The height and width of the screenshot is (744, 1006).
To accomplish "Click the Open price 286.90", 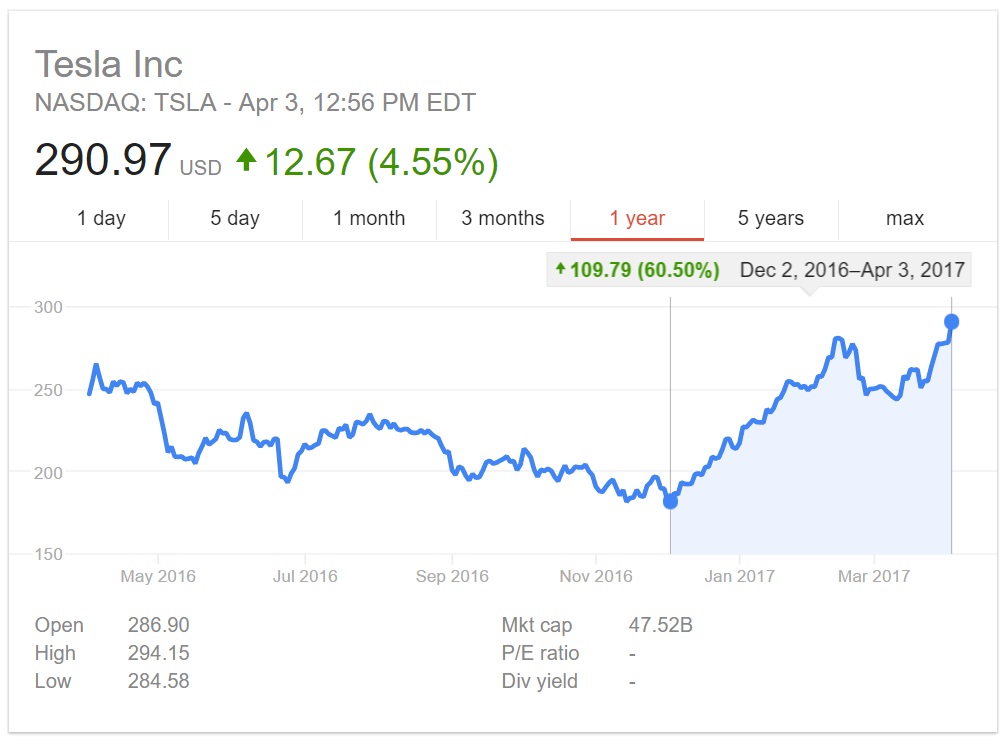I will point(158,625).
